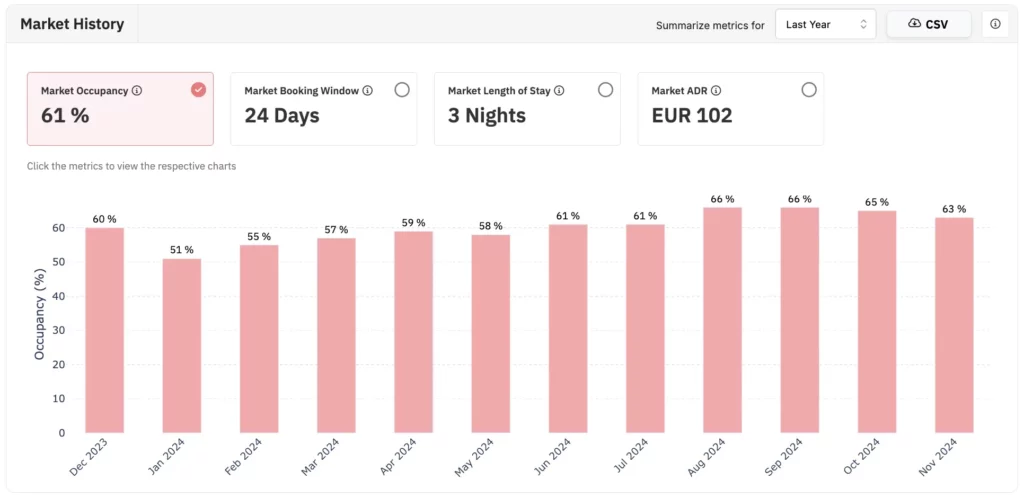Open the Last Year period dropdown
This screenshot has height=497, width=1024.
pyautogui.click(x=824, y=24)
